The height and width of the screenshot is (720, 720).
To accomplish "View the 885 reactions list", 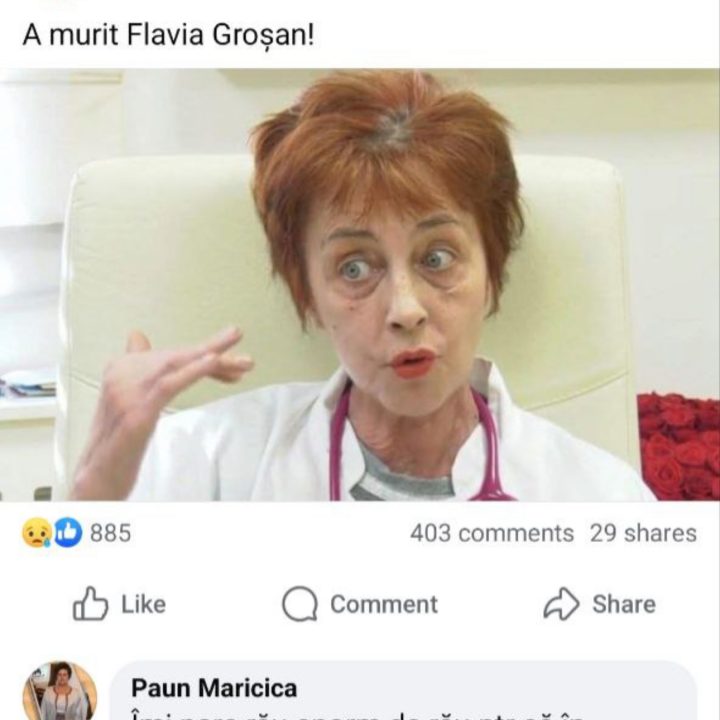I will [x=110, y=534].
